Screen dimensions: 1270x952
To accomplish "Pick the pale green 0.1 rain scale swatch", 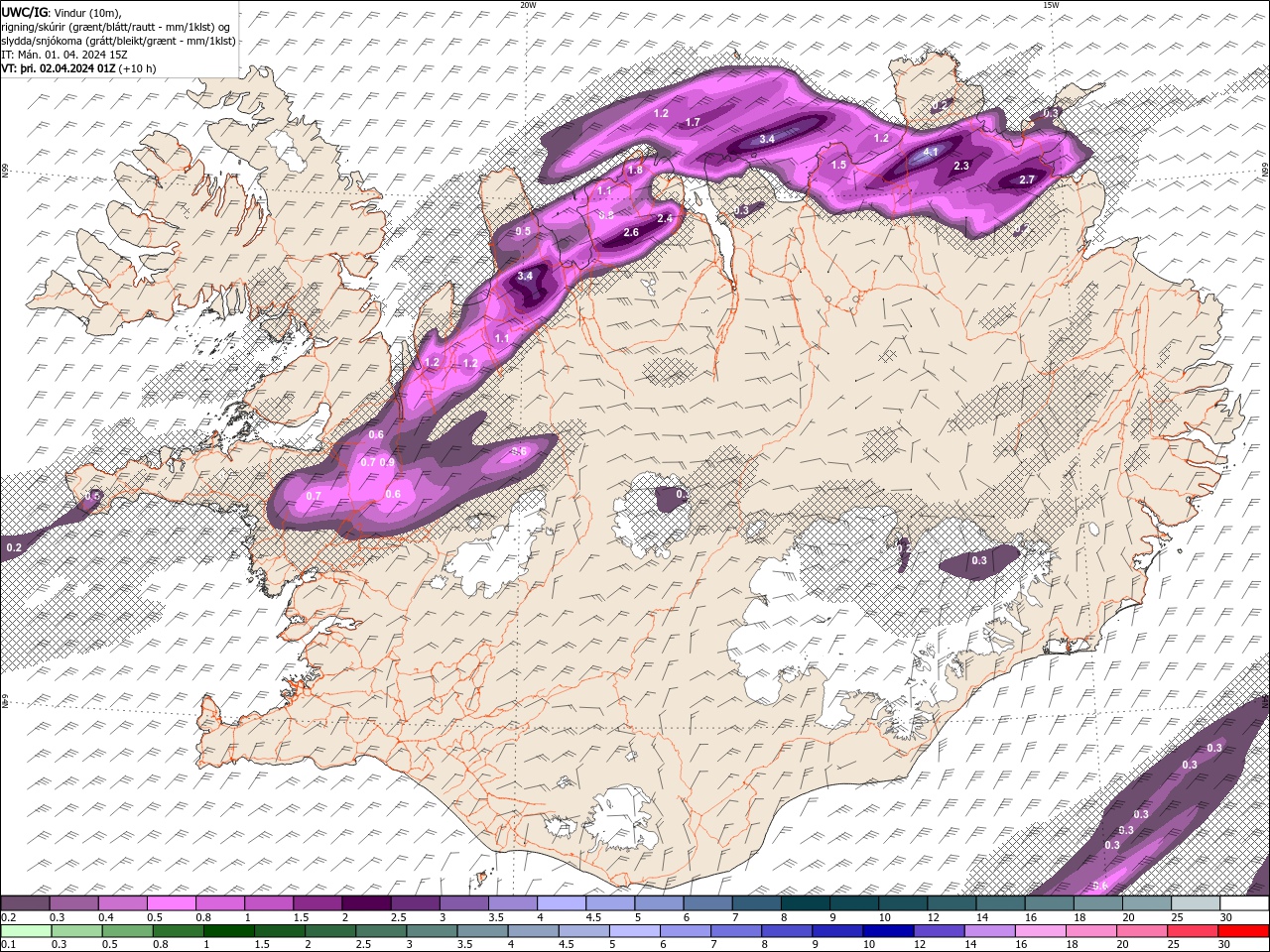I will (25, 931).
